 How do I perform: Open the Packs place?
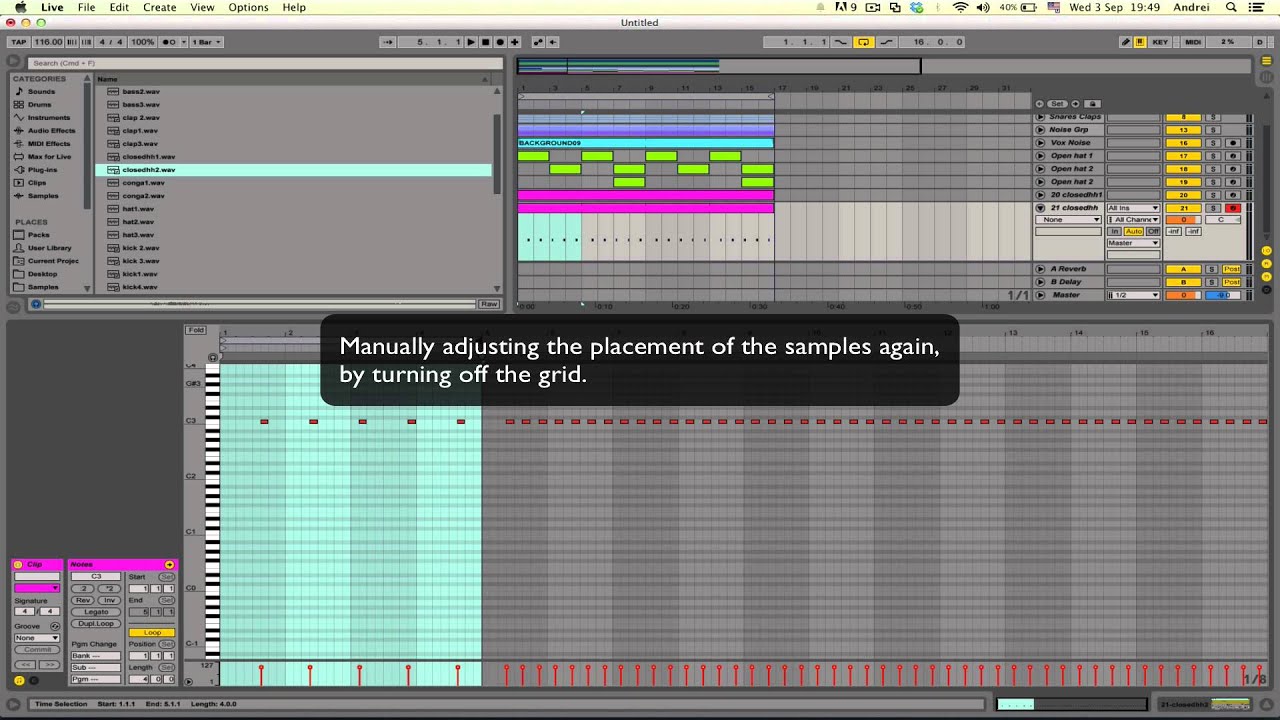click(x=38, y=235)
